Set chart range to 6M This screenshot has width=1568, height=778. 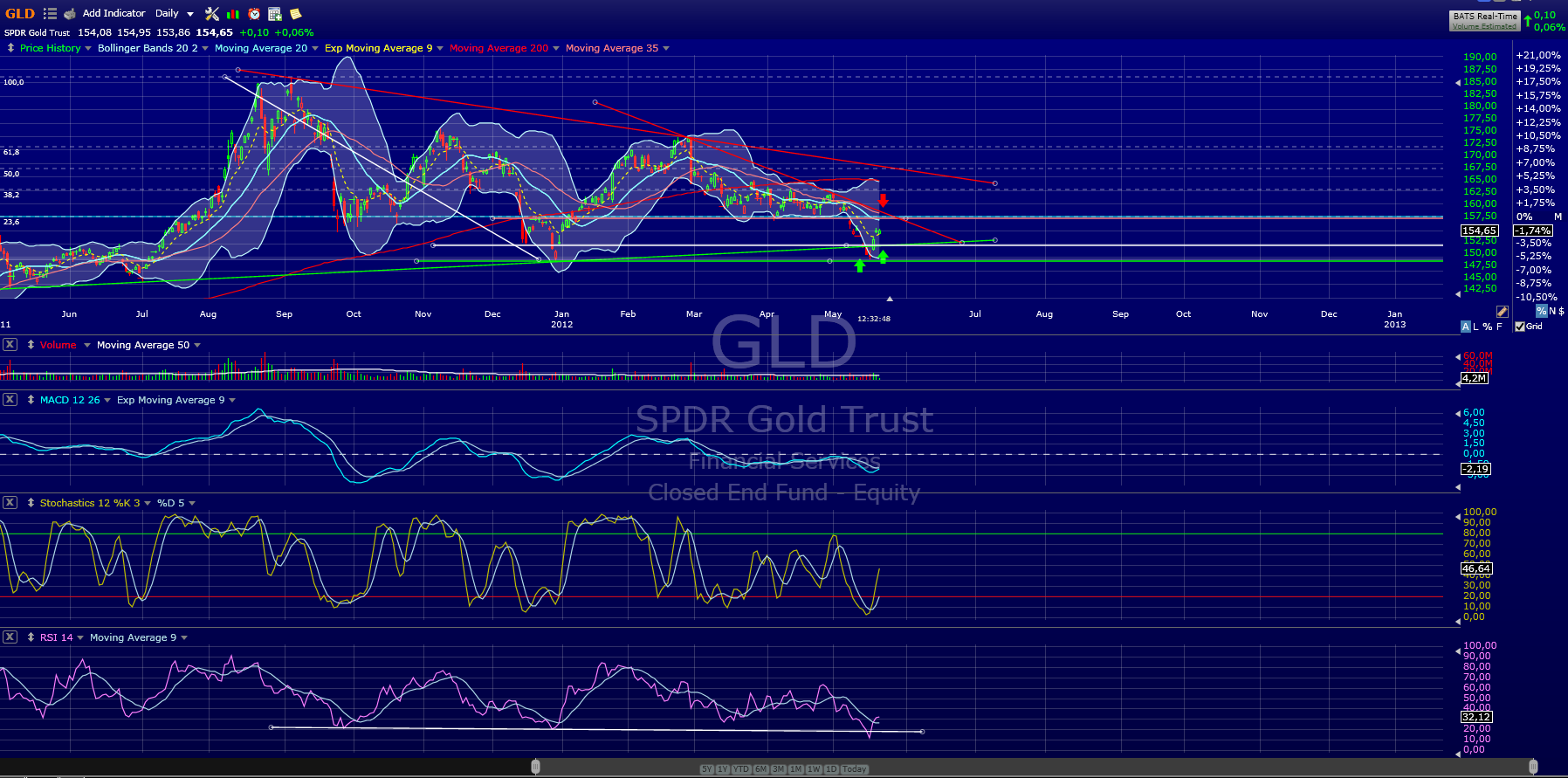pos(761,769)
